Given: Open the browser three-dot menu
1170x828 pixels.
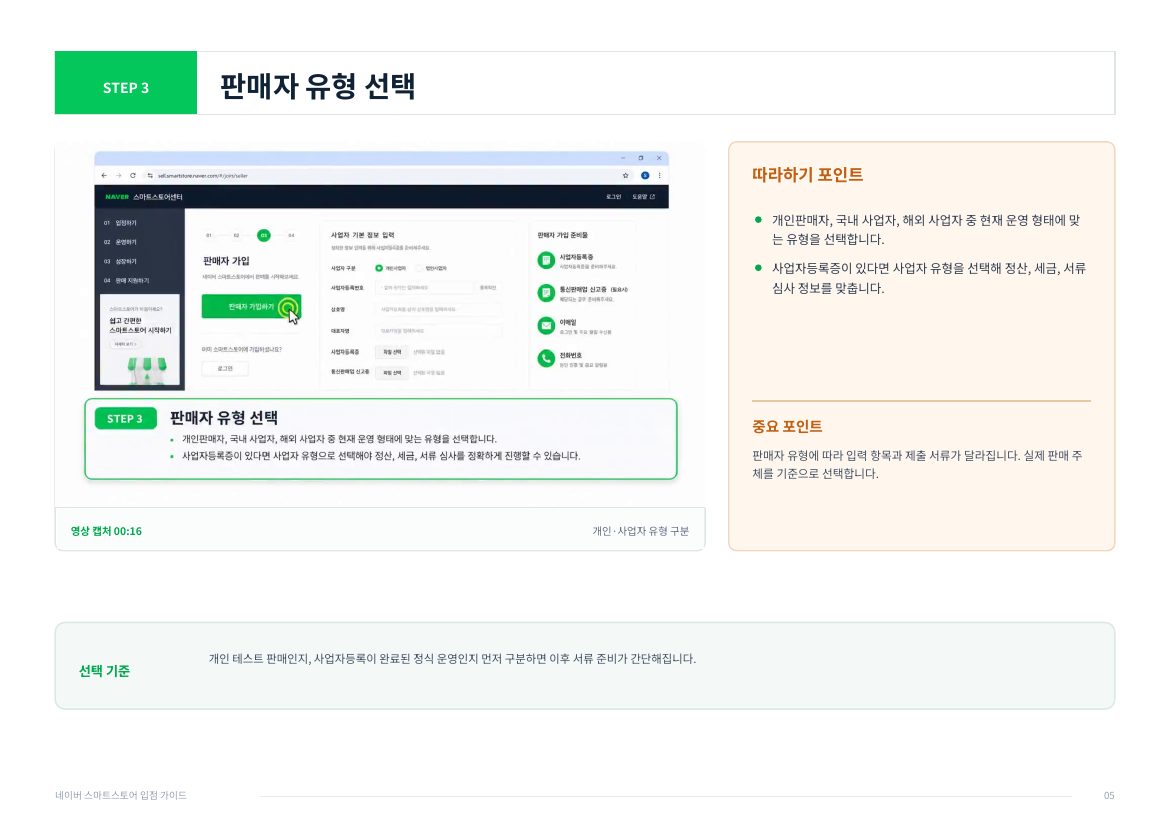Looking at the screenshot, I should (x=659, y=175).
